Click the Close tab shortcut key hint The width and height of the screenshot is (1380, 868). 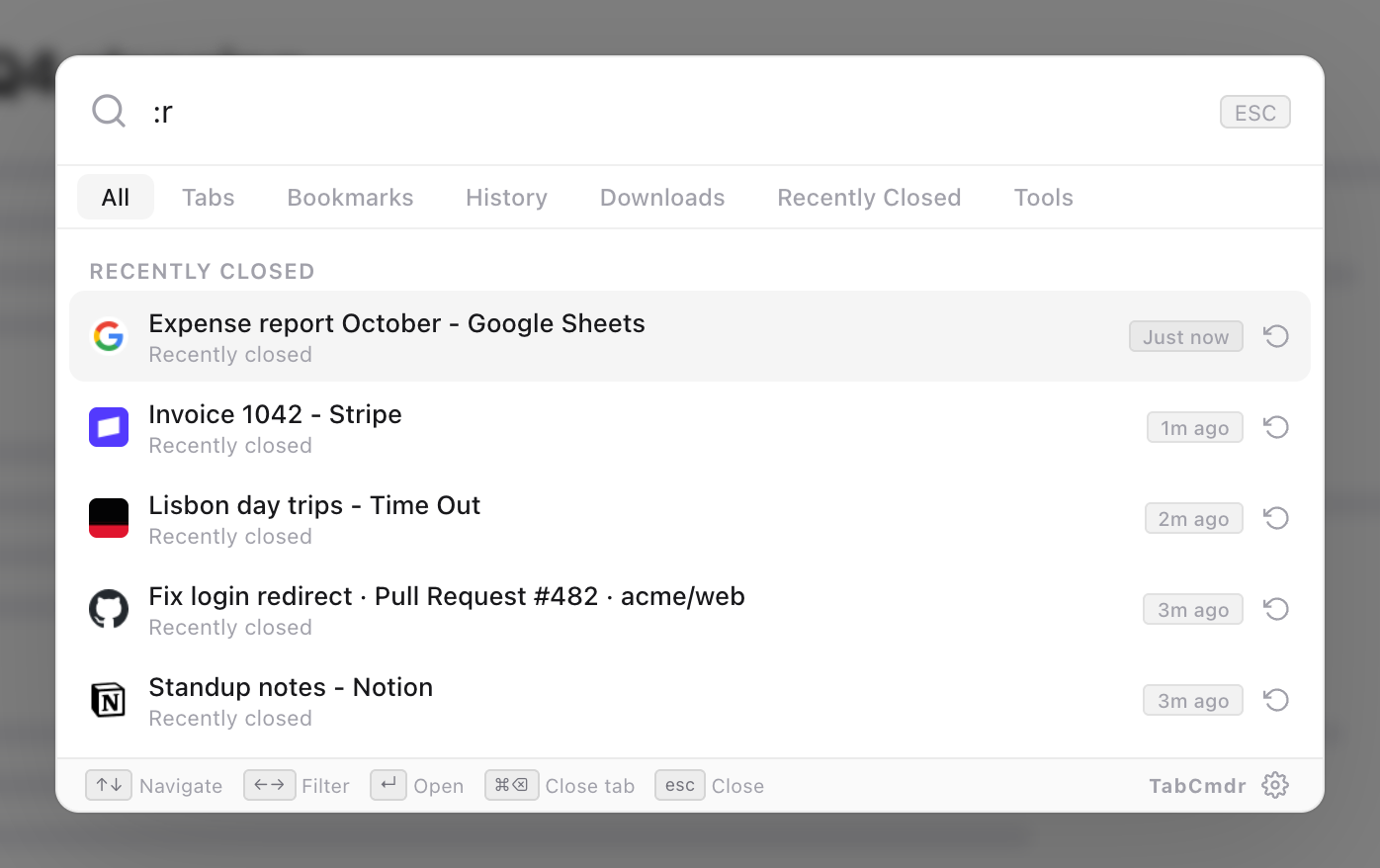(x=511, y=785)
